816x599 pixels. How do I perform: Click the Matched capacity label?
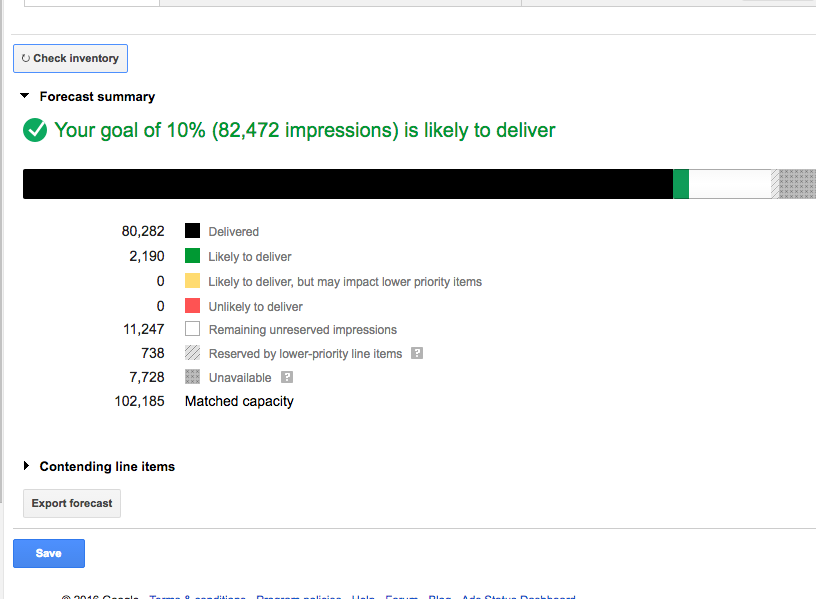coord(239,401)
